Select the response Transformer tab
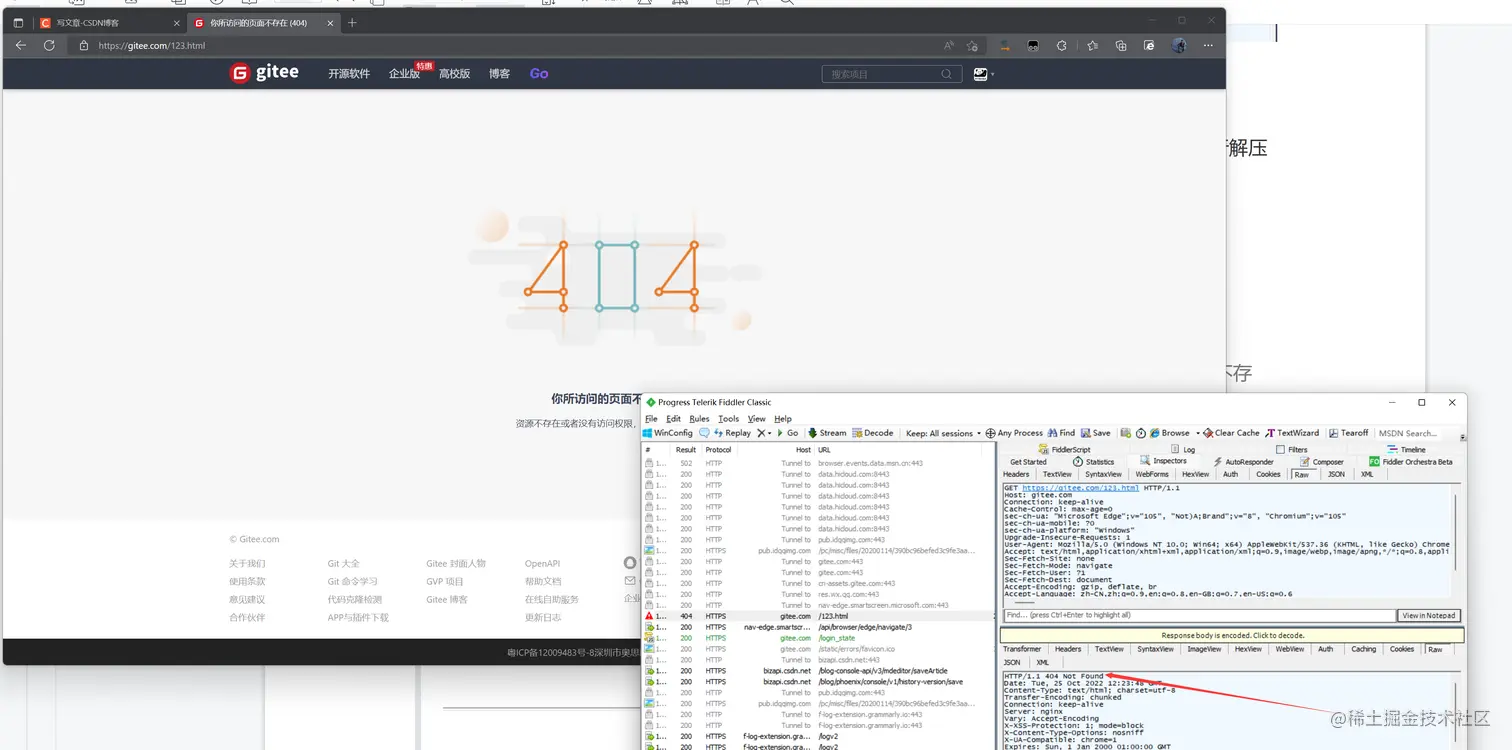Viewport: 1512px width, 750px height. point(1022,649)
